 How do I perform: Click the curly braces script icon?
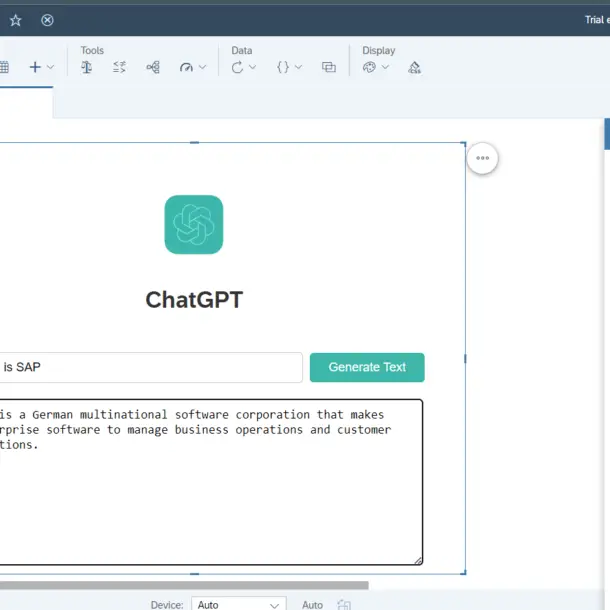283,67
